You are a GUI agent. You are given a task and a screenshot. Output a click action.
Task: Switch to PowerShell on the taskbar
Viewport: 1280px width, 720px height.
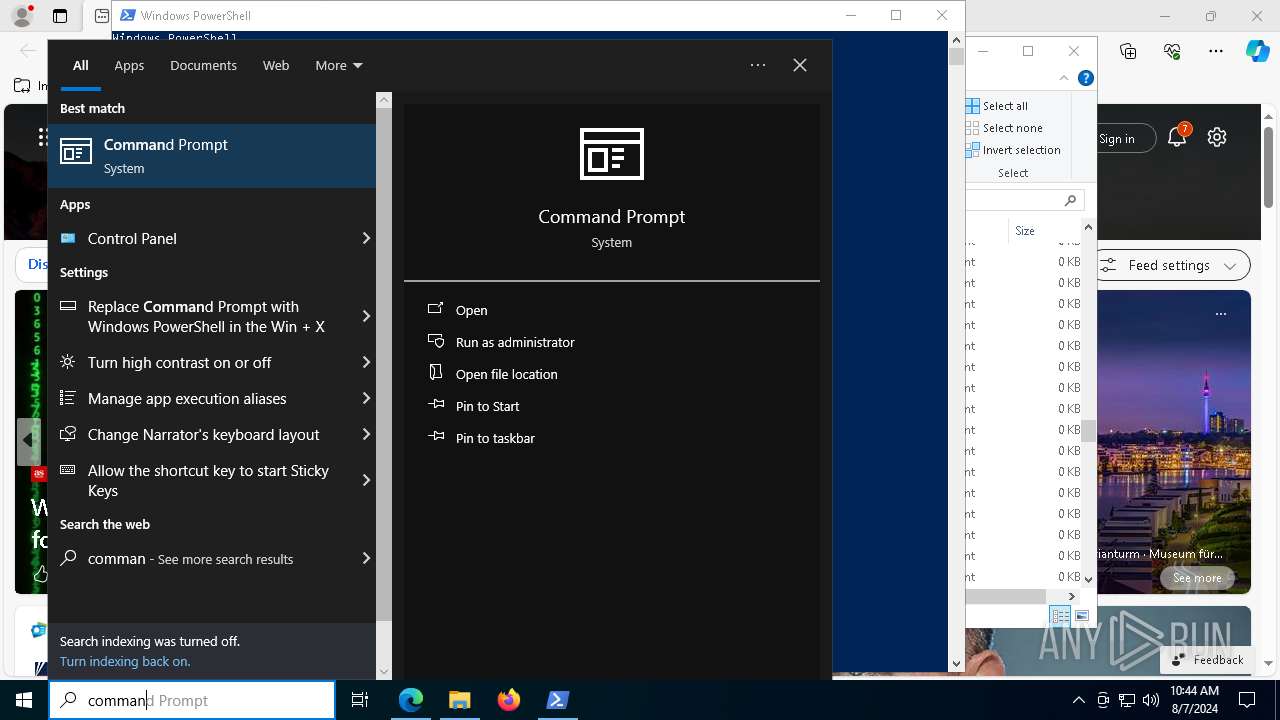tap(558, 700)
